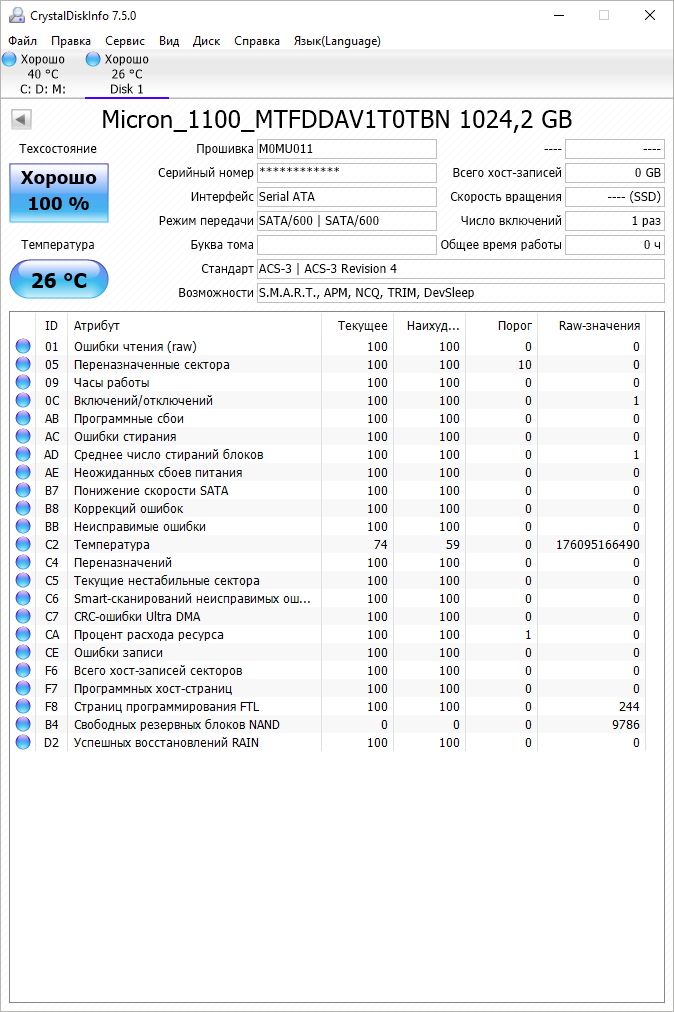Click the CrystalDiskInfo title bar icon

(x=17, y=15)
